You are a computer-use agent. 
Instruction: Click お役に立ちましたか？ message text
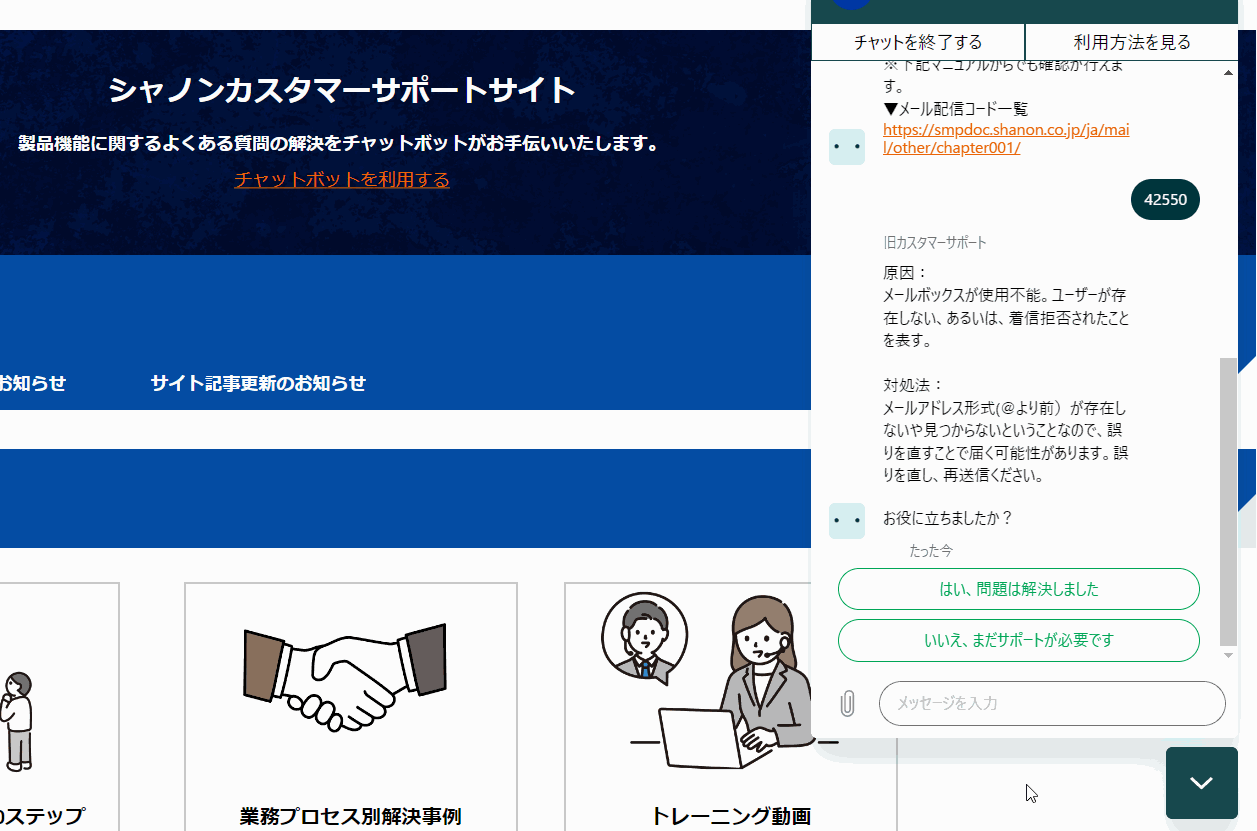[948, 518]
